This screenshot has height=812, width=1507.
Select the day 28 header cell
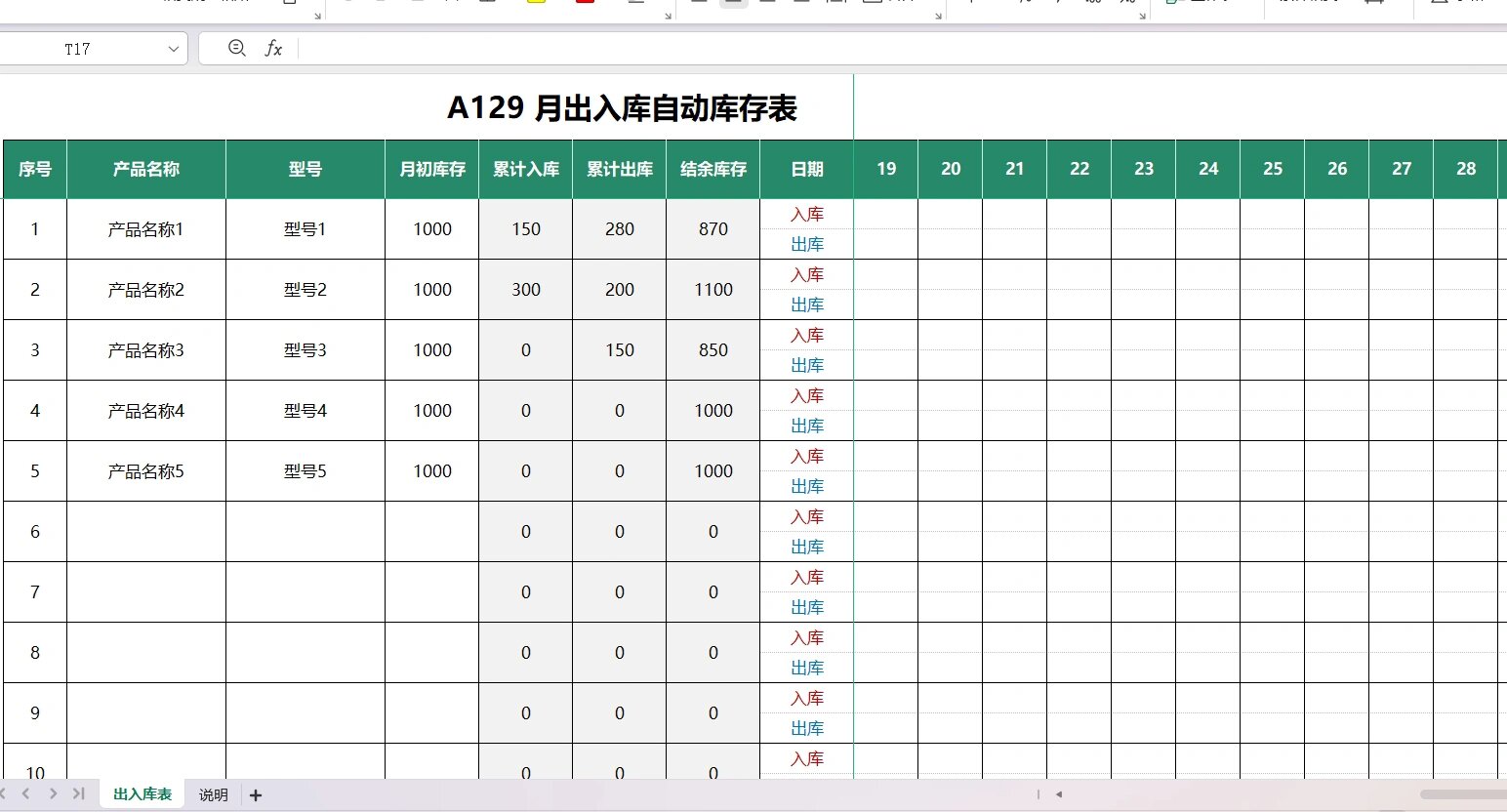click(1466, 169)
